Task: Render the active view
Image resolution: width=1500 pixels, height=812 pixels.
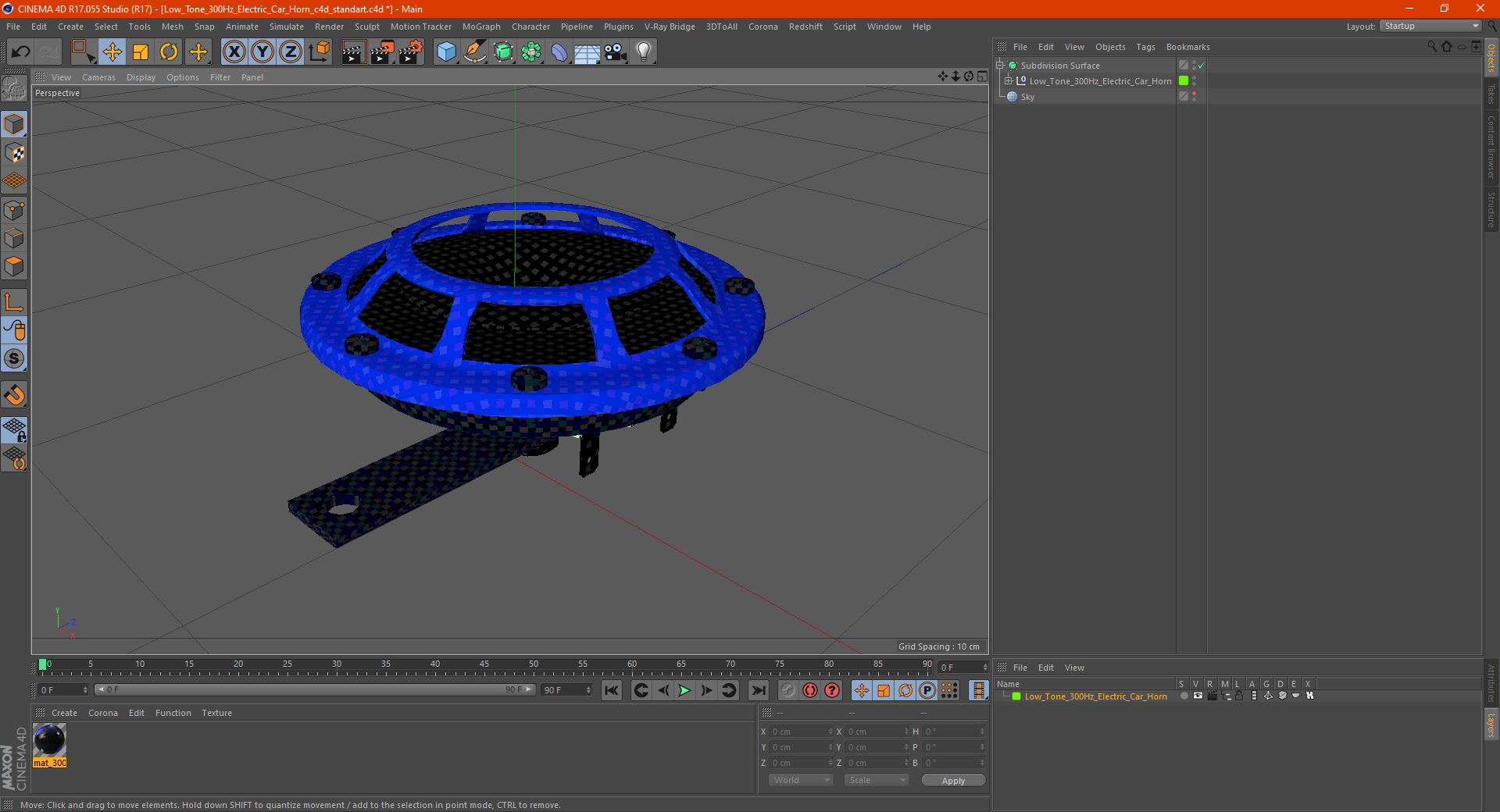Action: point(353,52)
